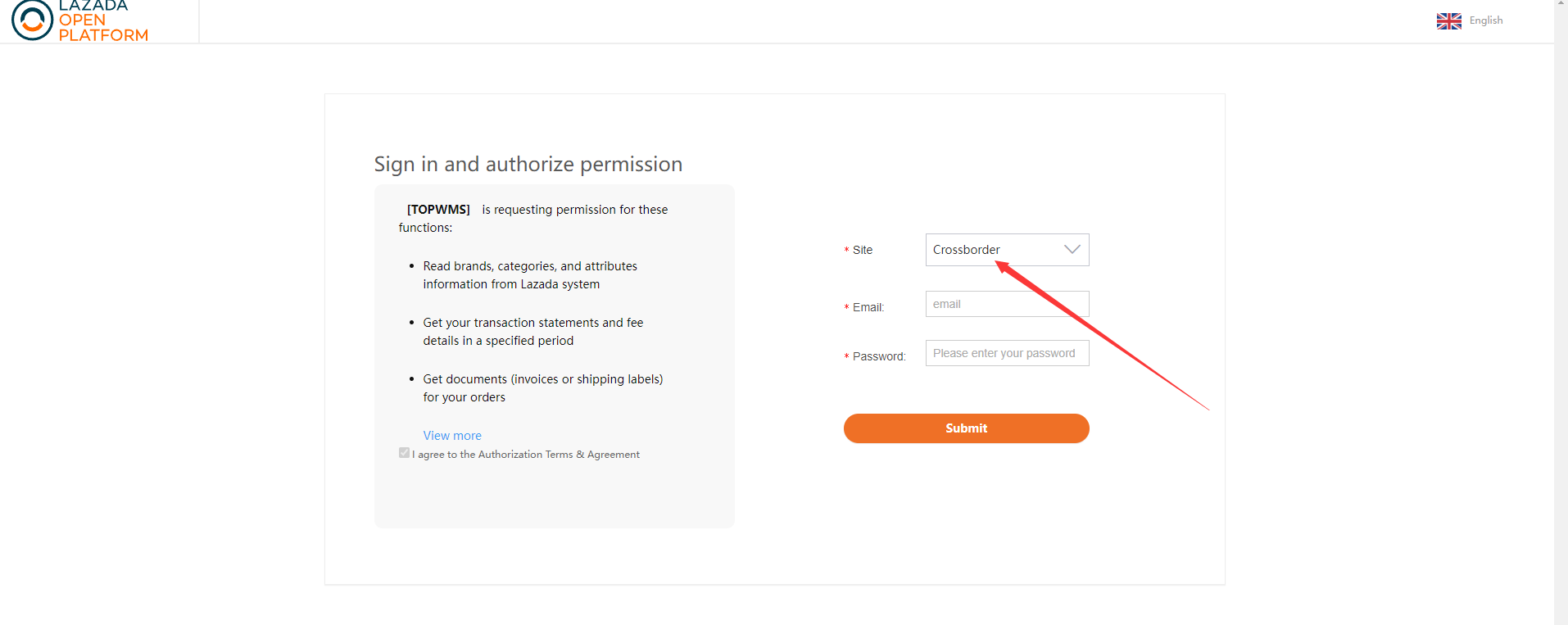Viewport: 1568px width, 625px height.
Task: Click the Site field label
Action: click(862, 250)
